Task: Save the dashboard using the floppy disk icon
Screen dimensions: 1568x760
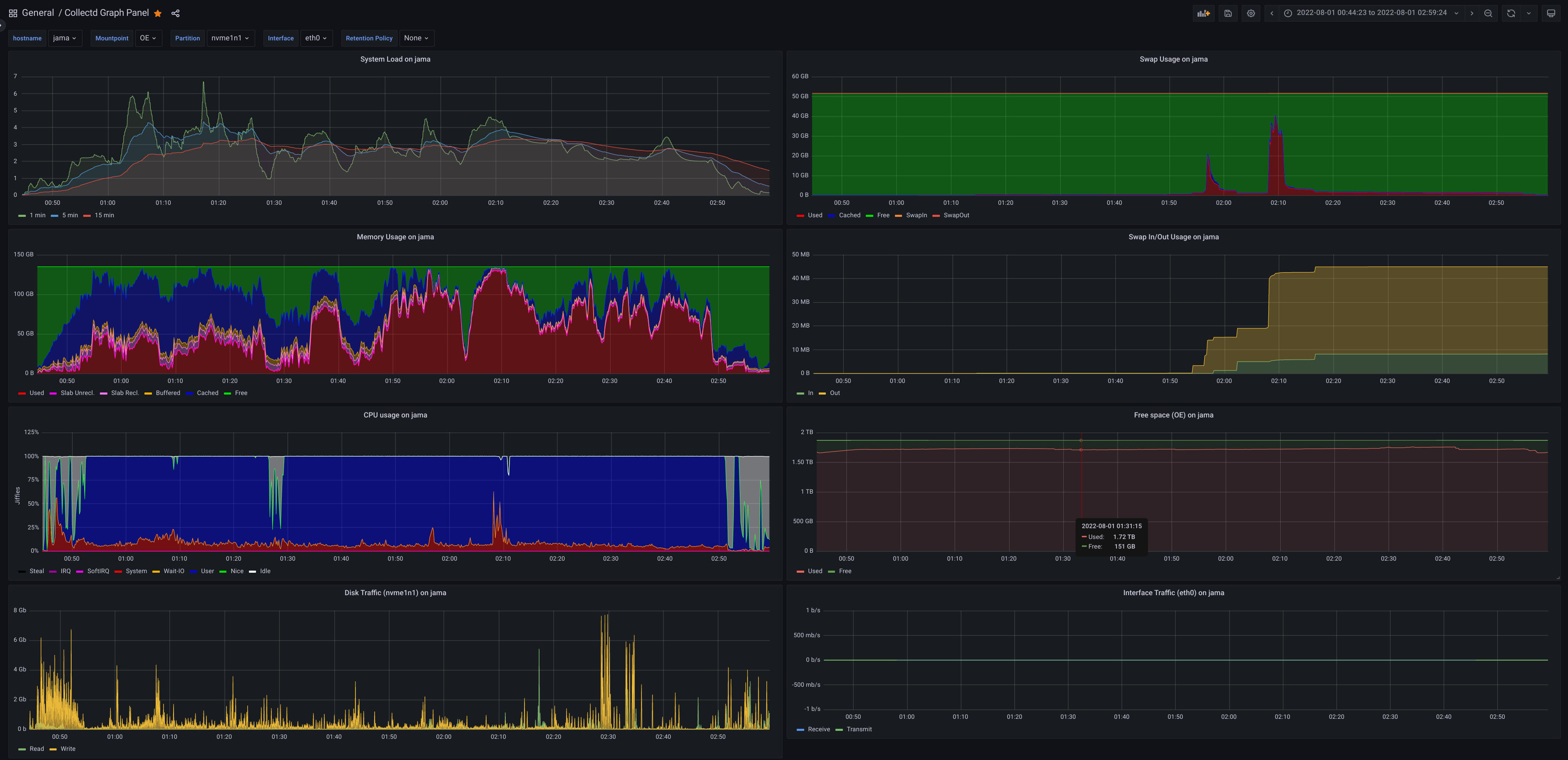Action: click(1228, 13)
